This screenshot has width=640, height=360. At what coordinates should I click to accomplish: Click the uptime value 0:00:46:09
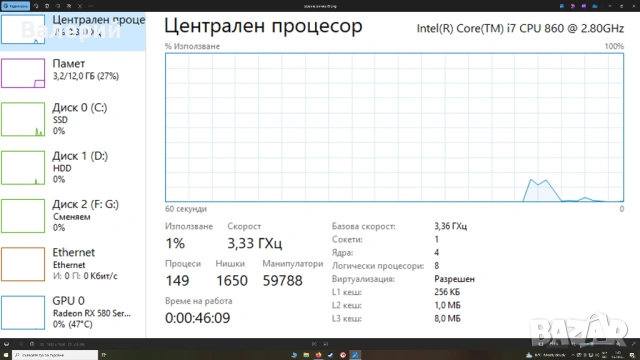[x=198, y=318]
